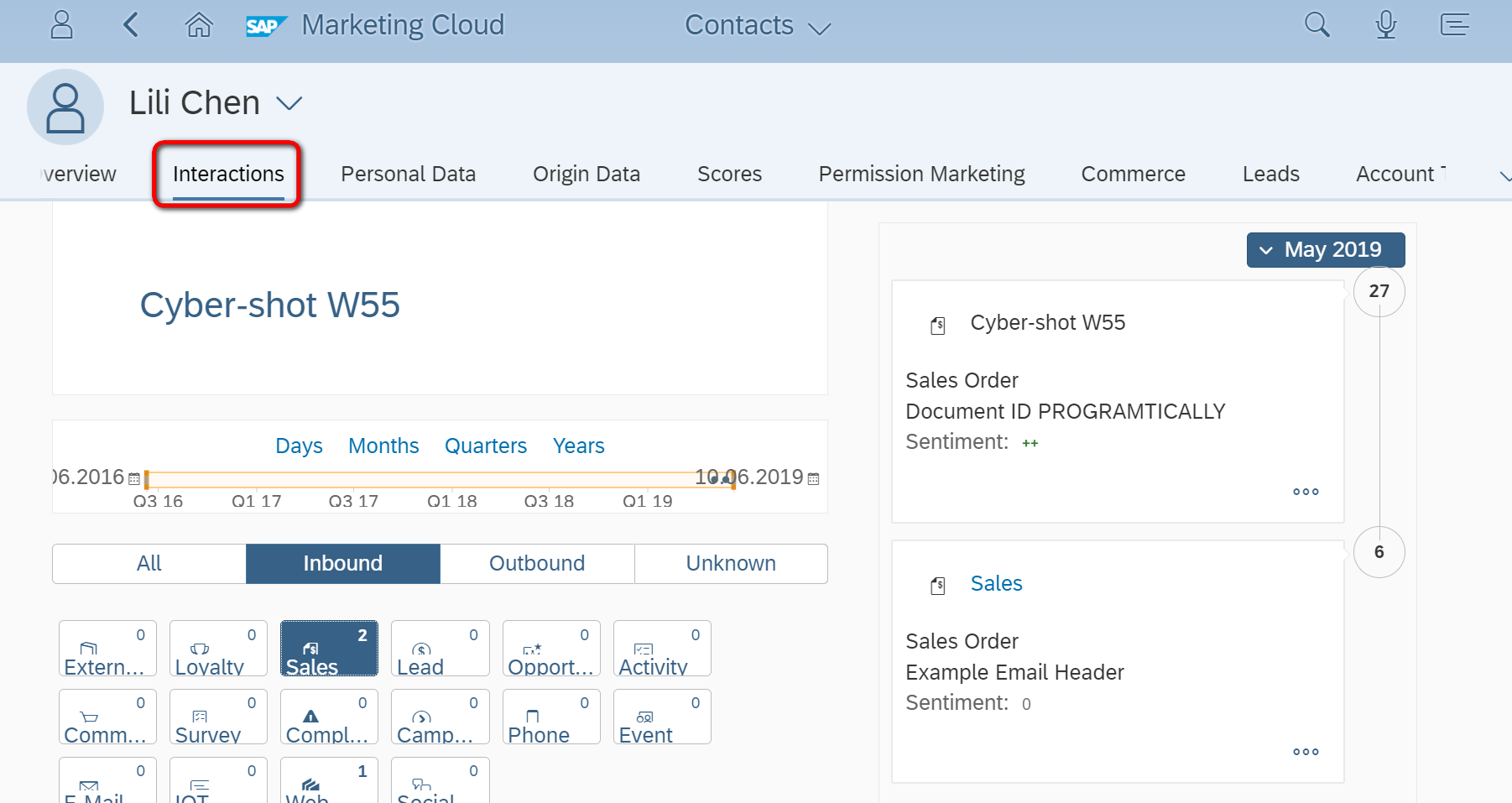Toggle the Phone interaction filter tile

[x=551, y=717]
